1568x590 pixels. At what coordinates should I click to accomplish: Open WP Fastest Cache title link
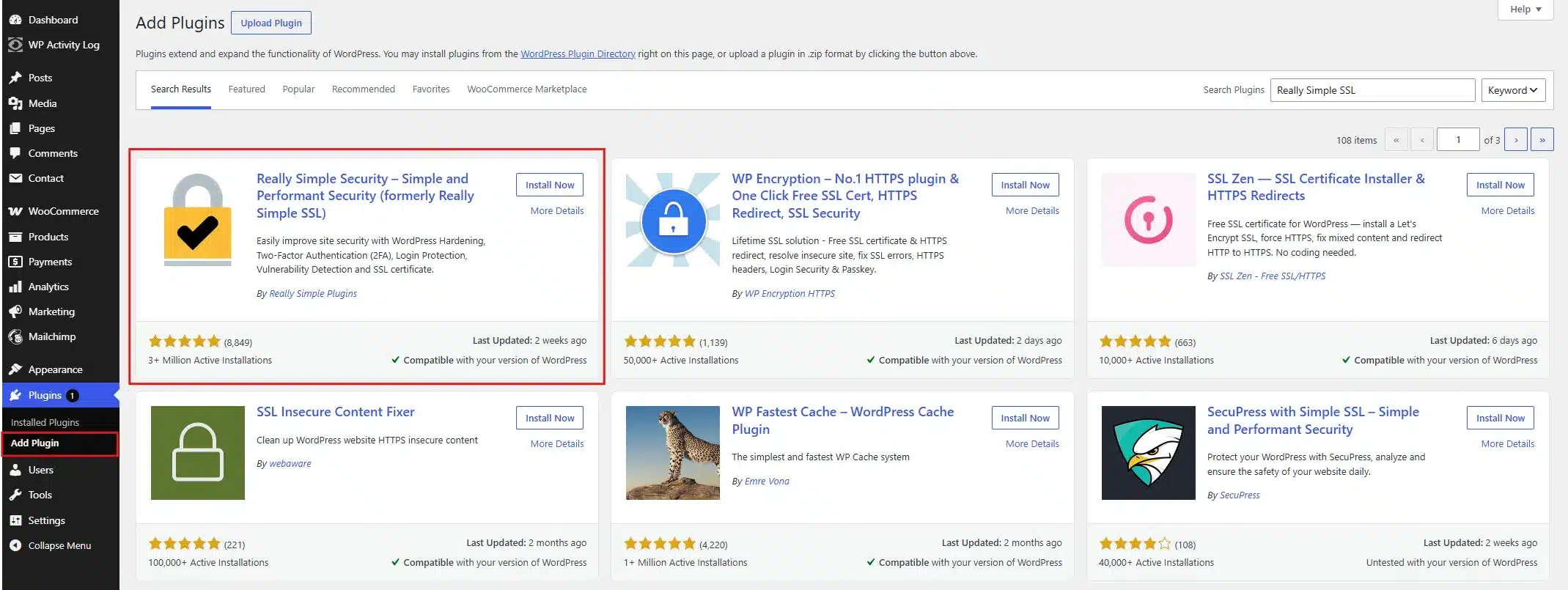tap(843, 421)
